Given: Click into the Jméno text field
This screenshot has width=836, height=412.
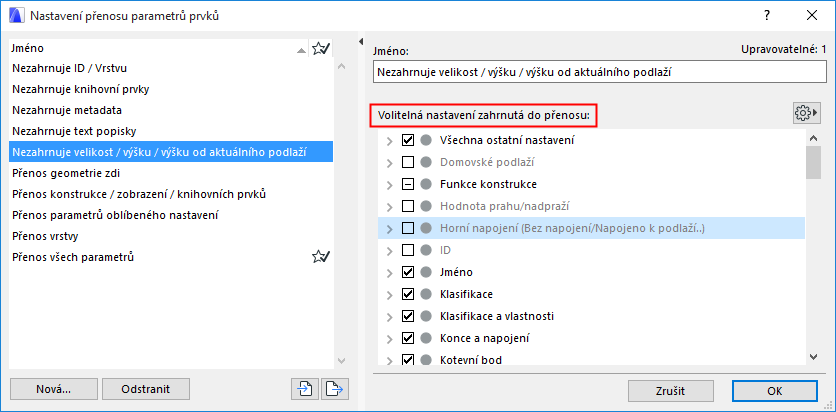Looking at the screenshot, I should pos(597,72).
